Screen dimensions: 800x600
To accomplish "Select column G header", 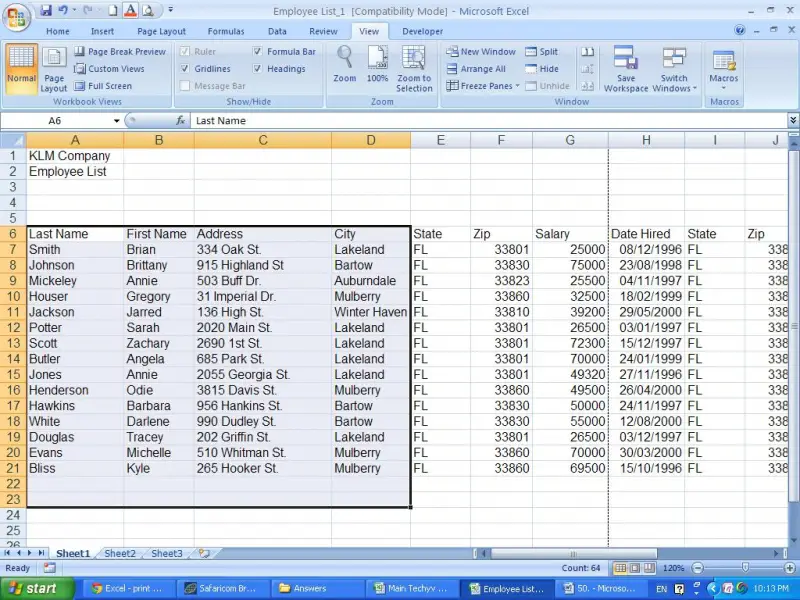I will [570, 140].
